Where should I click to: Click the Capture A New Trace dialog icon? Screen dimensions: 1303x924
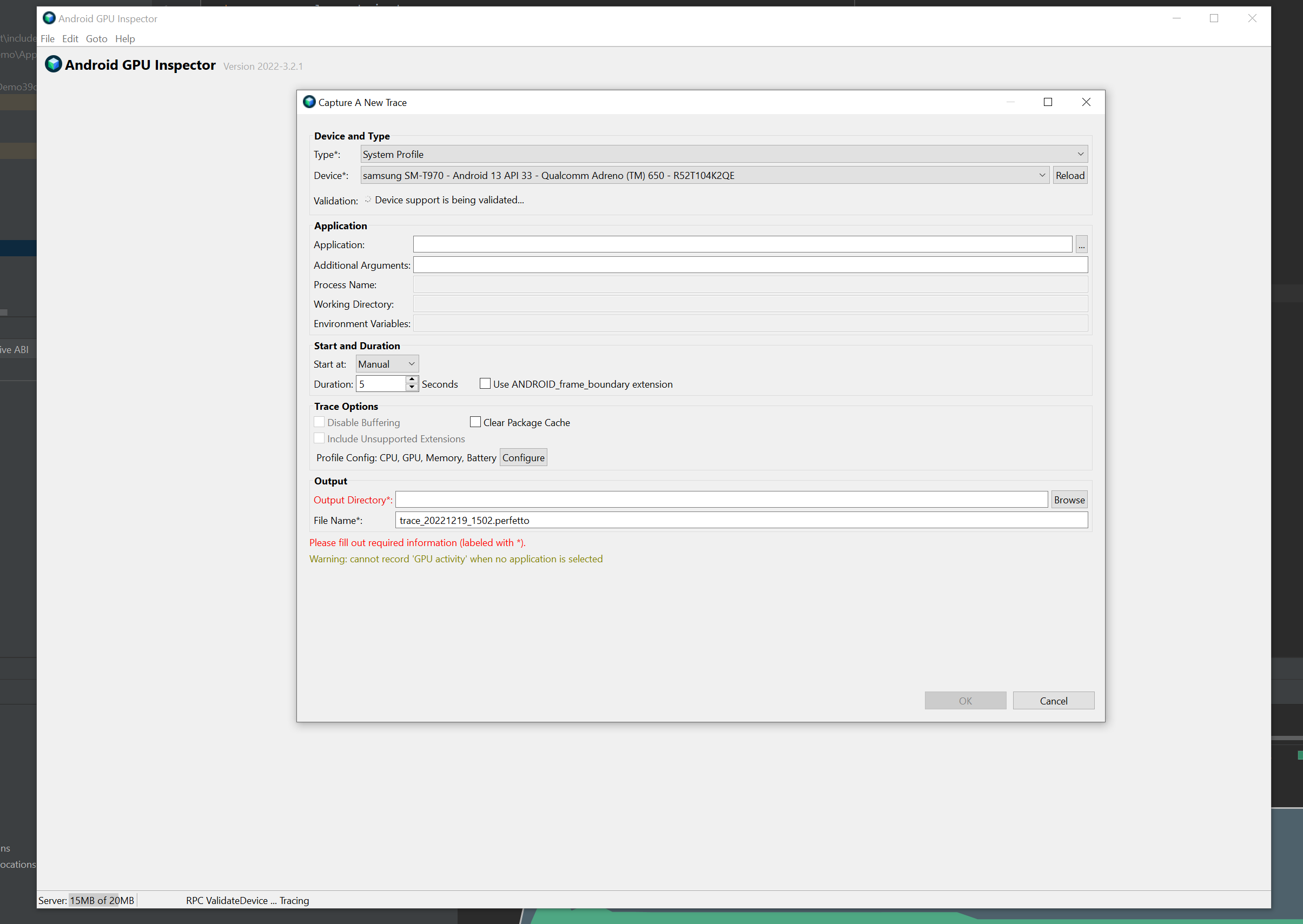309,102
